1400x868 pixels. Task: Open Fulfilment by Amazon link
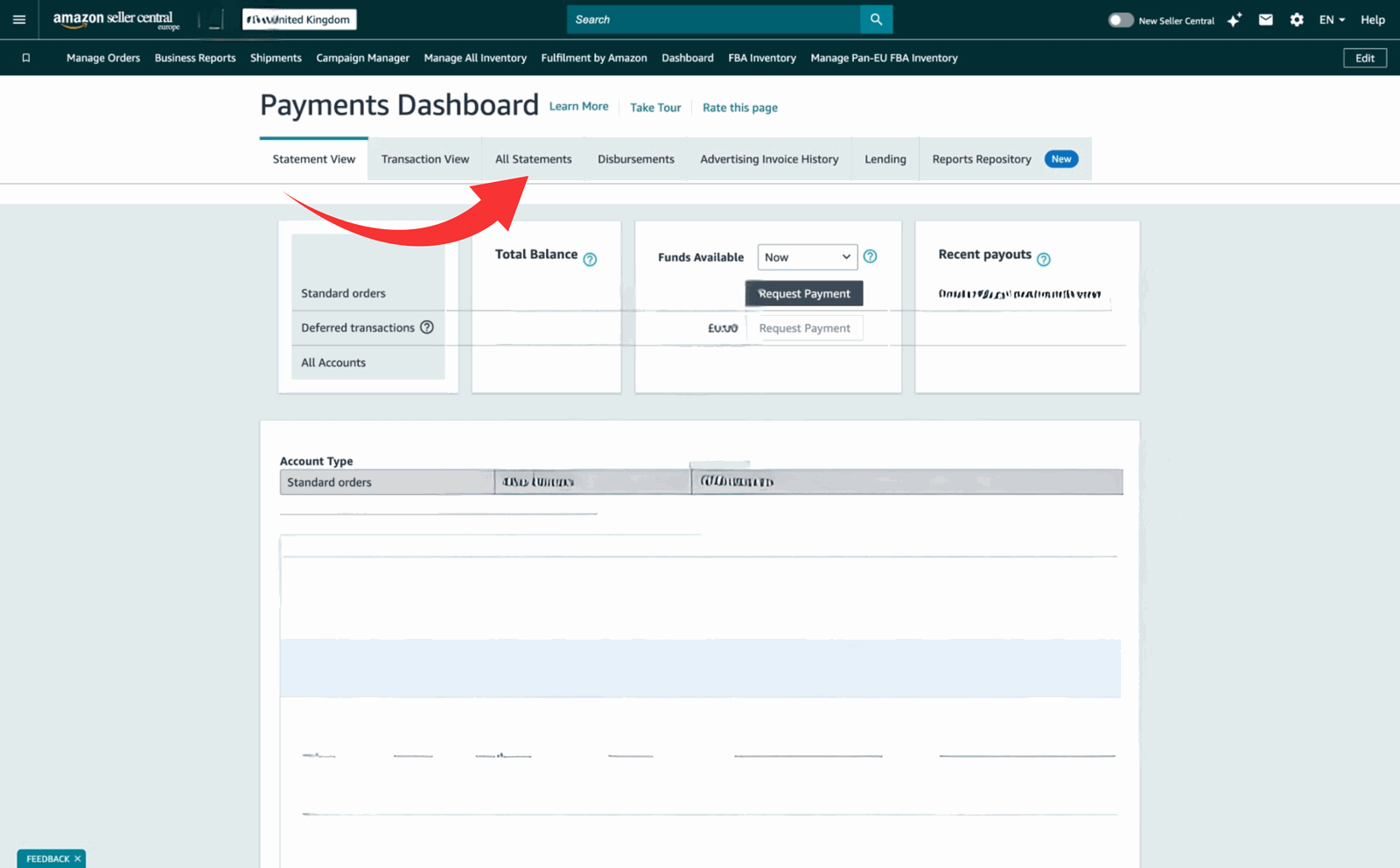pyautogui.click(x=594, y=58)
